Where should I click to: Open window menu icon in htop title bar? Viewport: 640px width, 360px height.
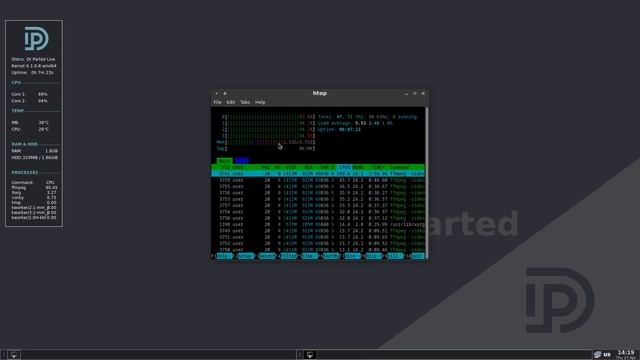[217, 93]
